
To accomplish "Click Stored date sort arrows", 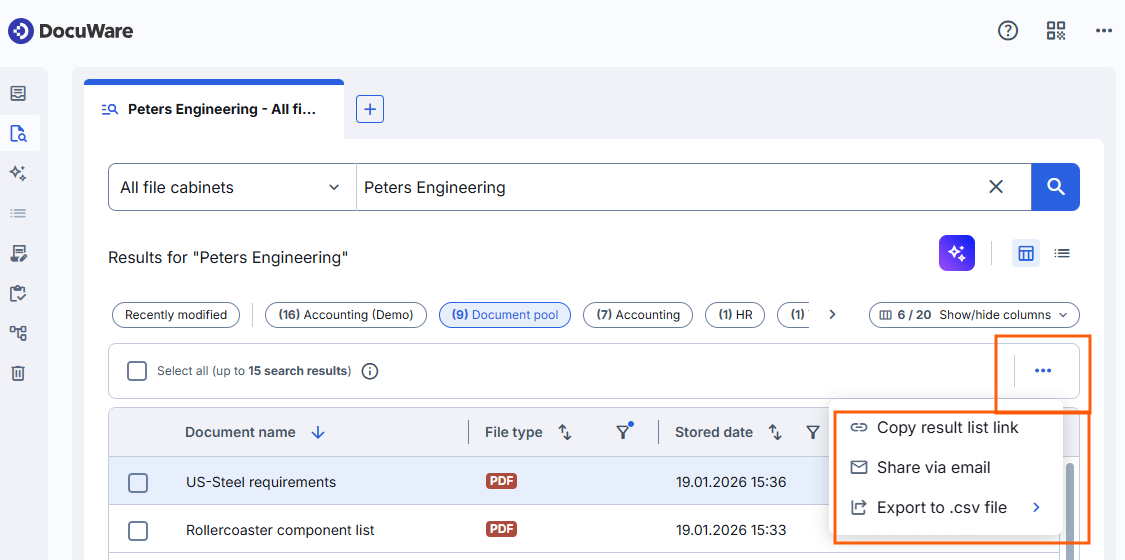I will 775,432.
